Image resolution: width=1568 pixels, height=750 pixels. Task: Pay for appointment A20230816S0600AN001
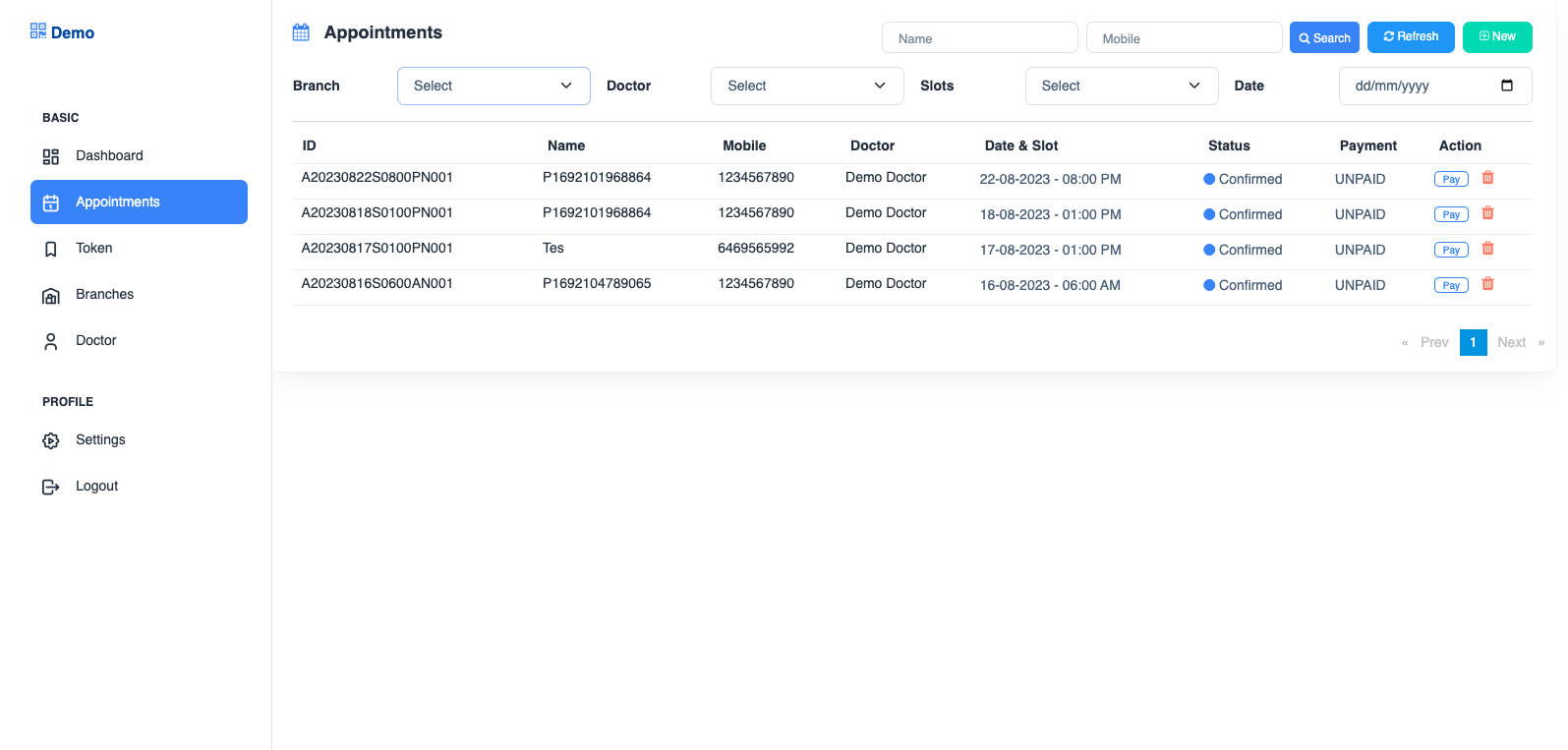(x=1451, y=285)
